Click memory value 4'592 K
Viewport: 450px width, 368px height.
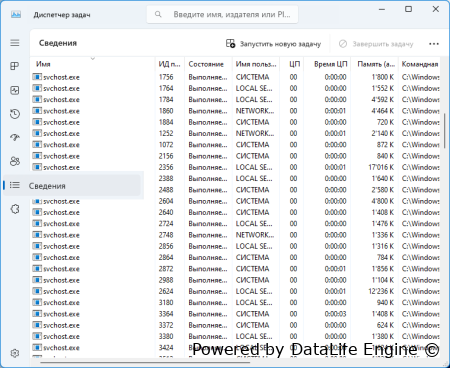click(383, 99)
